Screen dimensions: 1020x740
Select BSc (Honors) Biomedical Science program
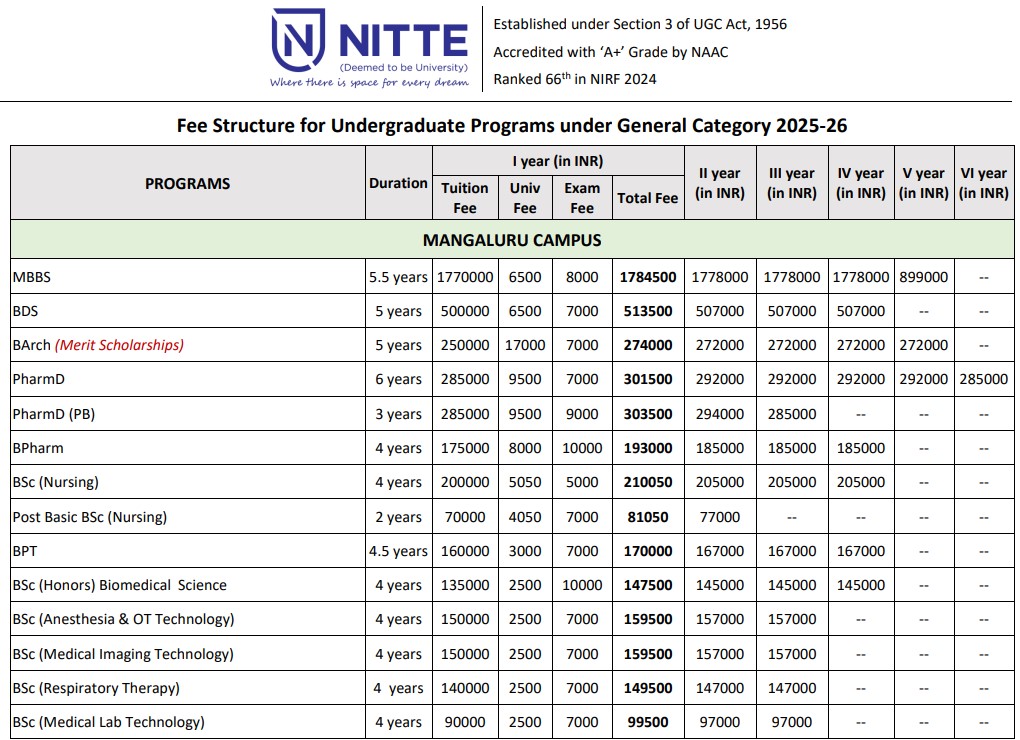pyautogui.click(x=119, y=585)
